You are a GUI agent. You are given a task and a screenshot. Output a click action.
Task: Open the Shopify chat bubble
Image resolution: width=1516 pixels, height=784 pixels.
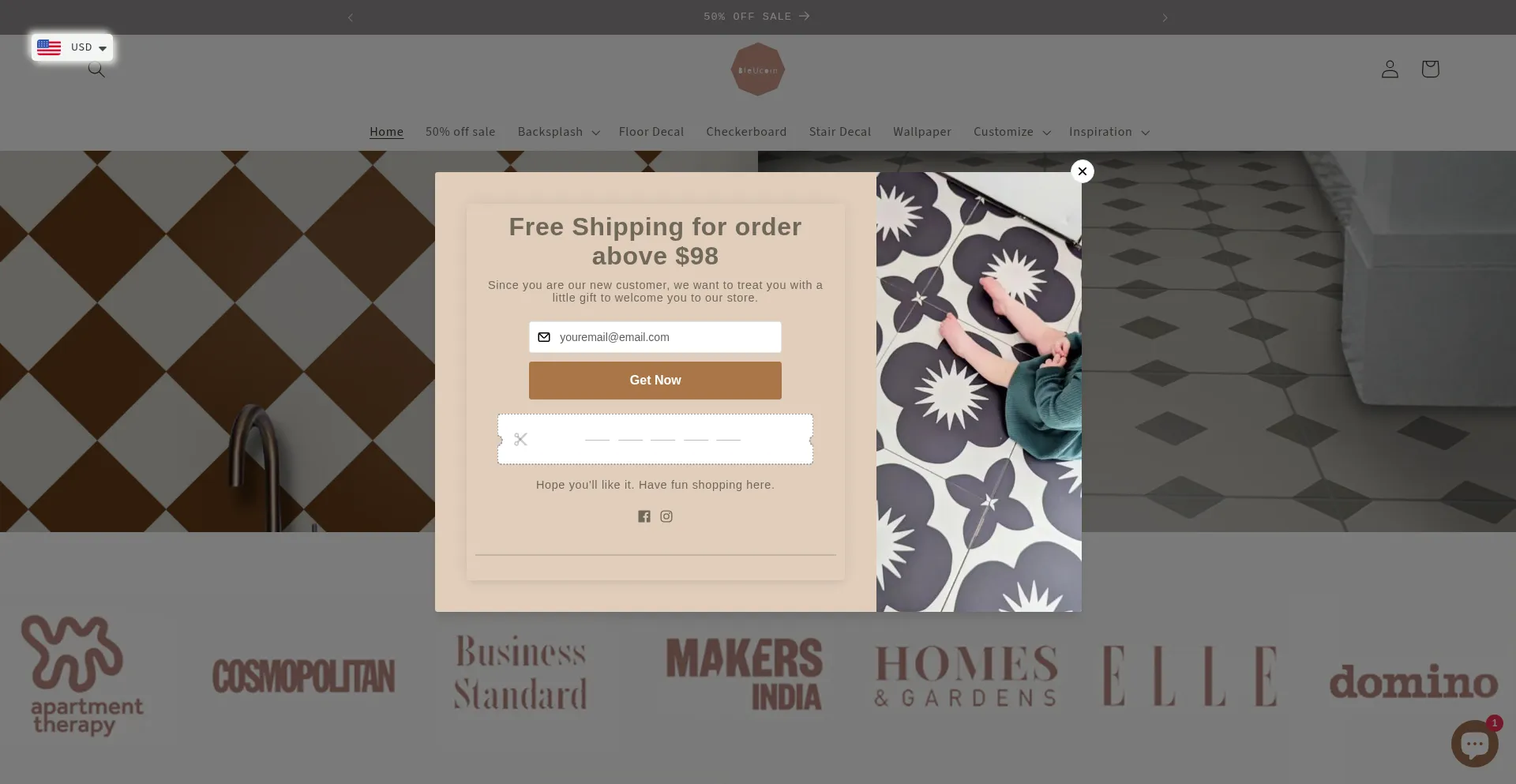tap(1474, 743)
